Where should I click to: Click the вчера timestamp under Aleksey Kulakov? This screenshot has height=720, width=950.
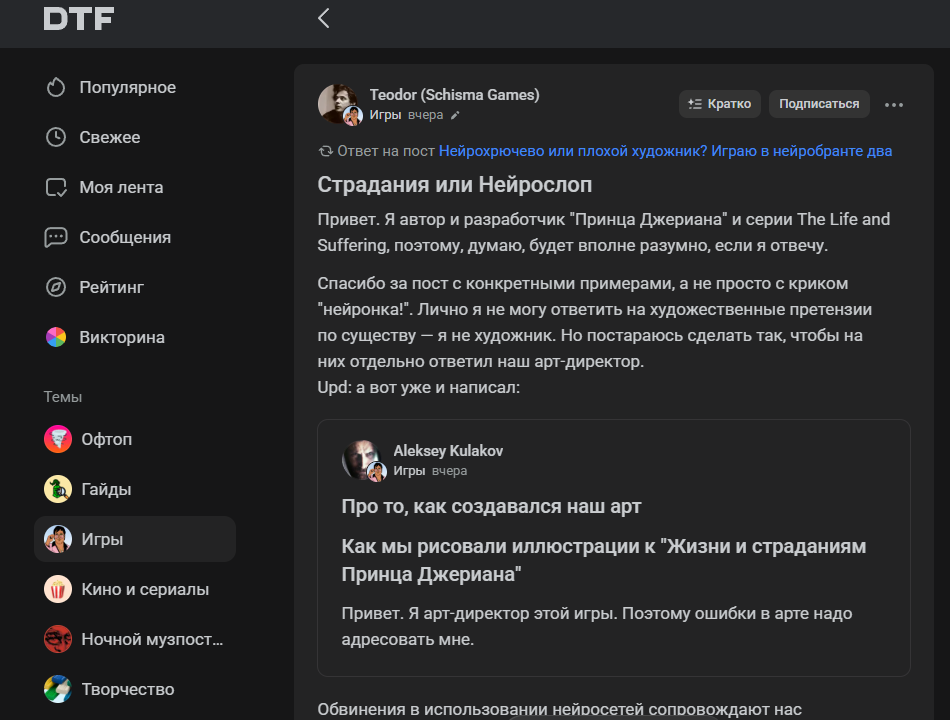click(449, 470)
